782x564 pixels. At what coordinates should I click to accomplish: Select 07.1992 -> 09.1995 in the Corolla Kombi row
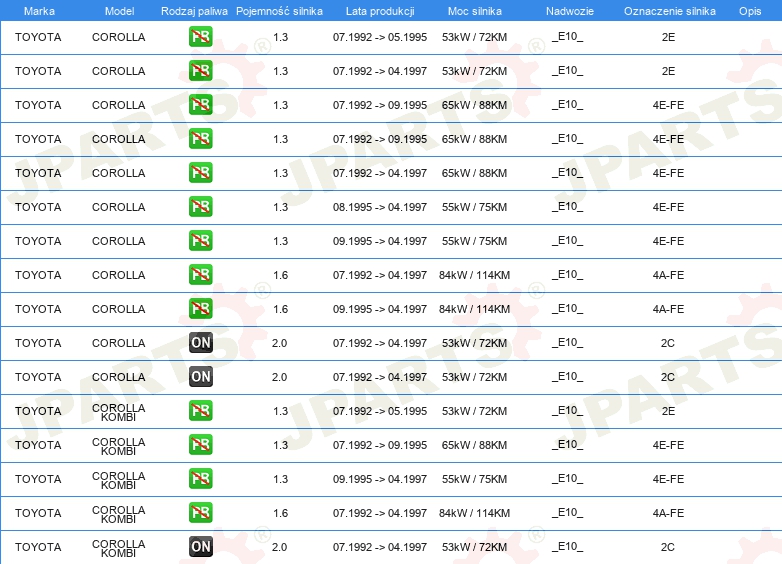380,445
